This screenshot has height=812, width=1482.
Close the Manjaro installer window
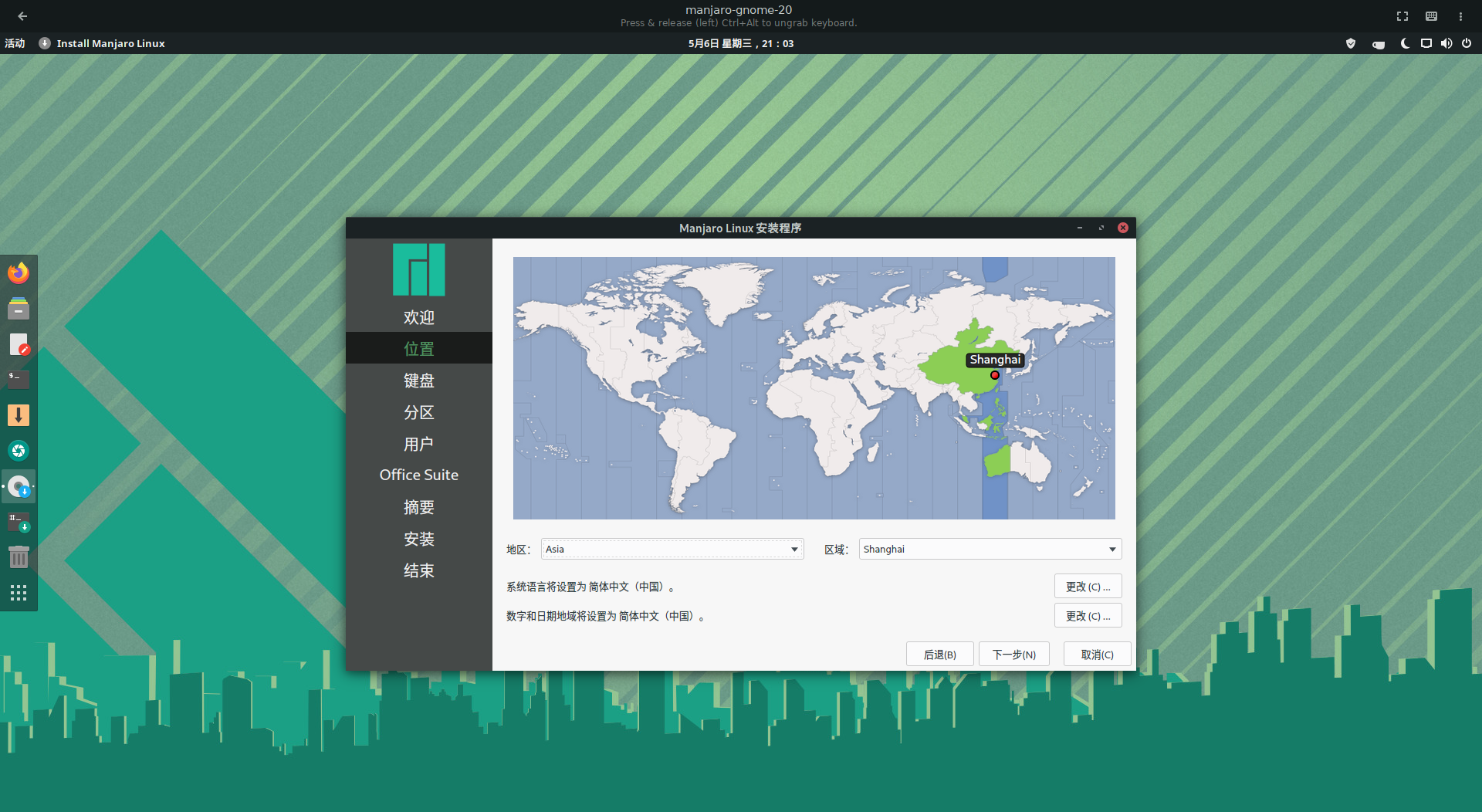click(1123, 228)
